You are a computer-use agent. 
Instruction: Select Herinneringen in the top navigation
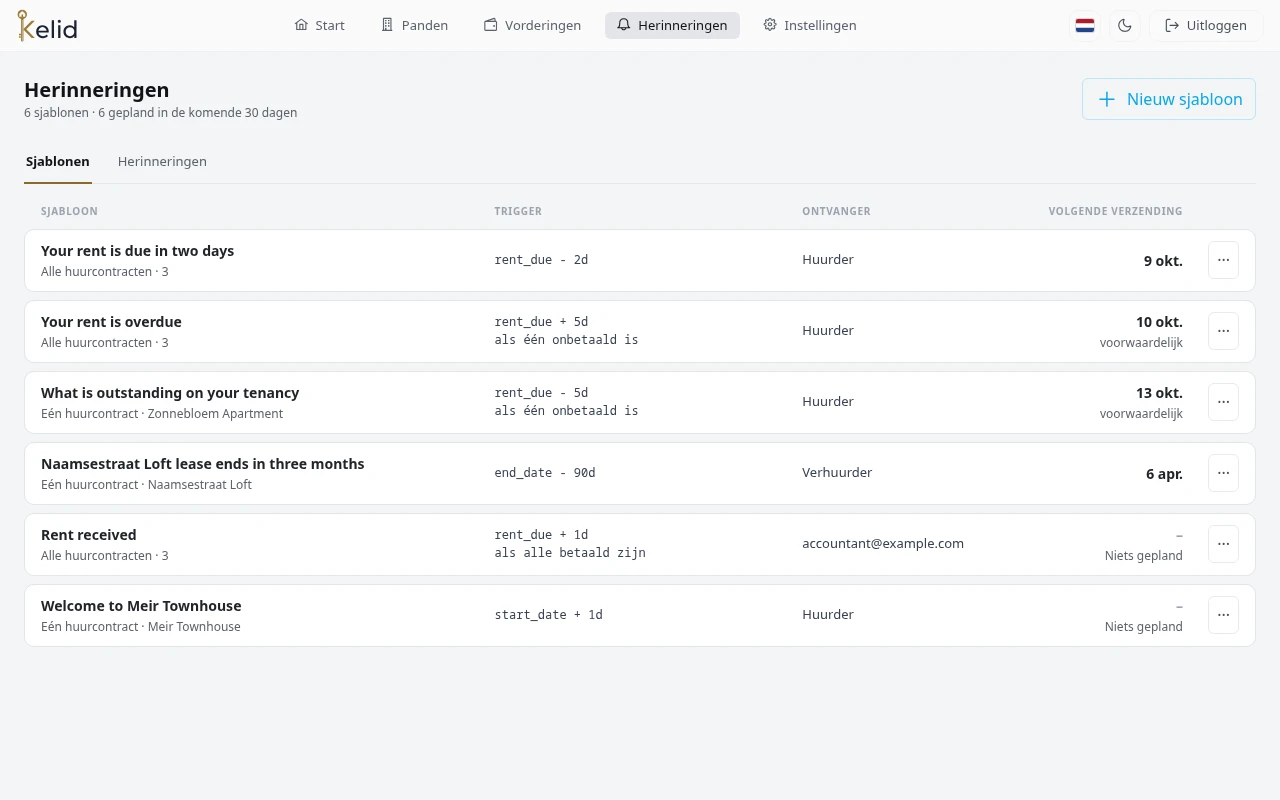coord(672,25)
